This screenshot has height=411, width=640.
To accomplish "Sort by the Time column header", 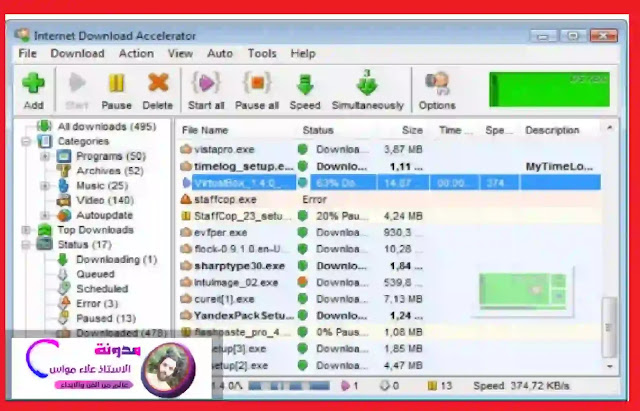I will [454, 130].
